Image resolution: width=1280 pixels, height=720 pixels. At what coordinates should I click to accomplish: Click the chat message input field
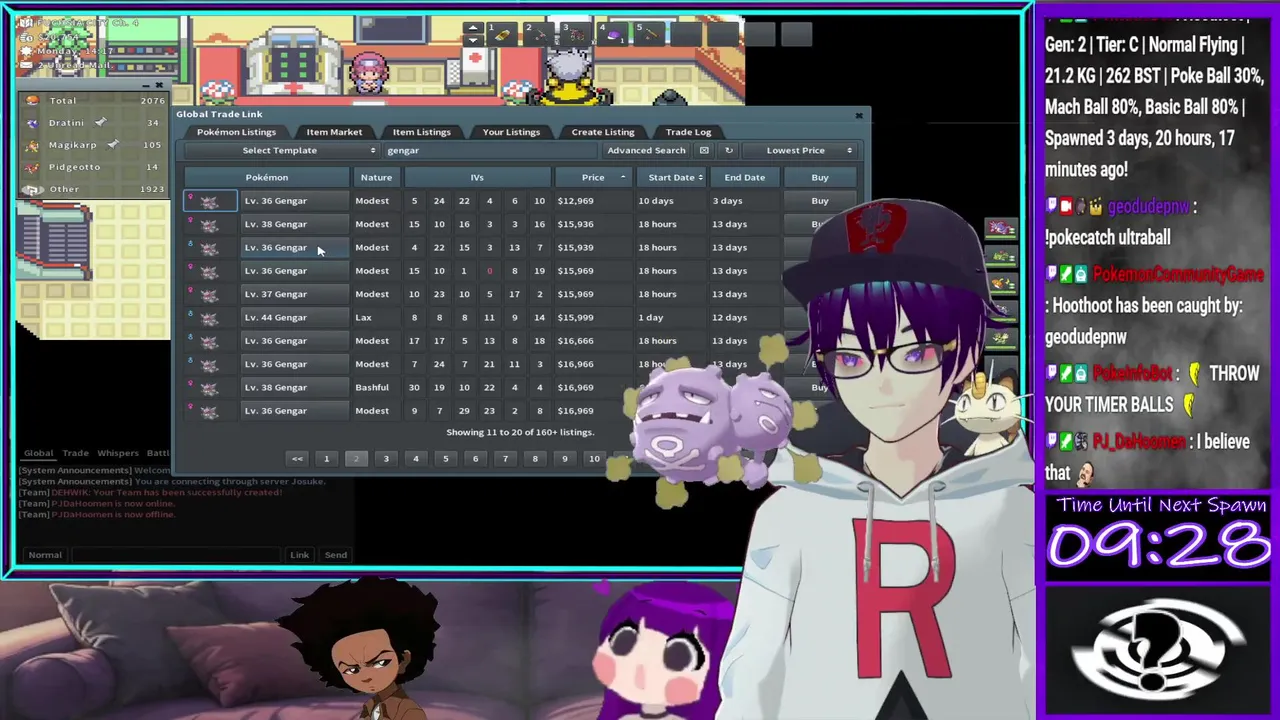point(176,555)
